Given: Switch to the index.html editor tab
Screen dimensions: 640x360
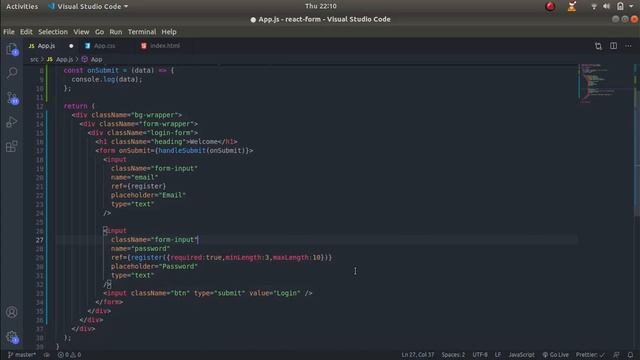Looking at the screenshot, I should pyautogui.click(x=164, y=46).
